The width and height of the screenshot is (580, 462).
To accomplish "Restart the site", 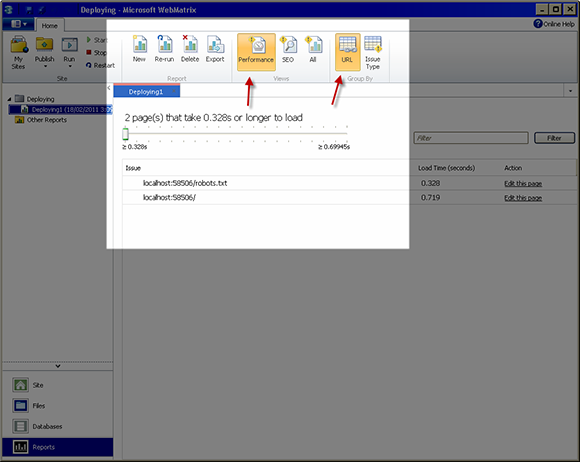I will pyautogui.click(x=101, y=65).
